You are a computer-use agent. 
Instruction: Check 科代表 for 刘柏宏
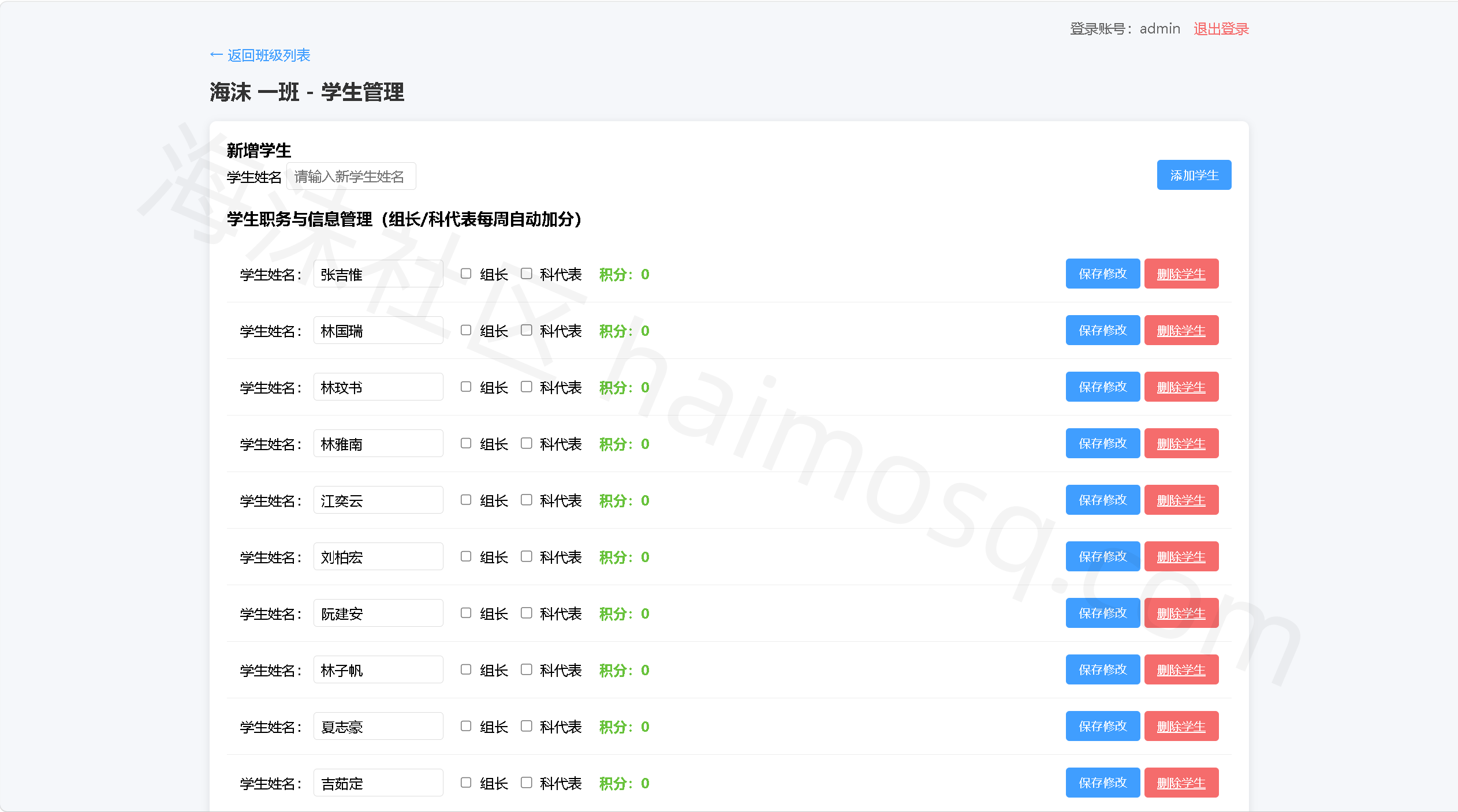pos(526,556)
